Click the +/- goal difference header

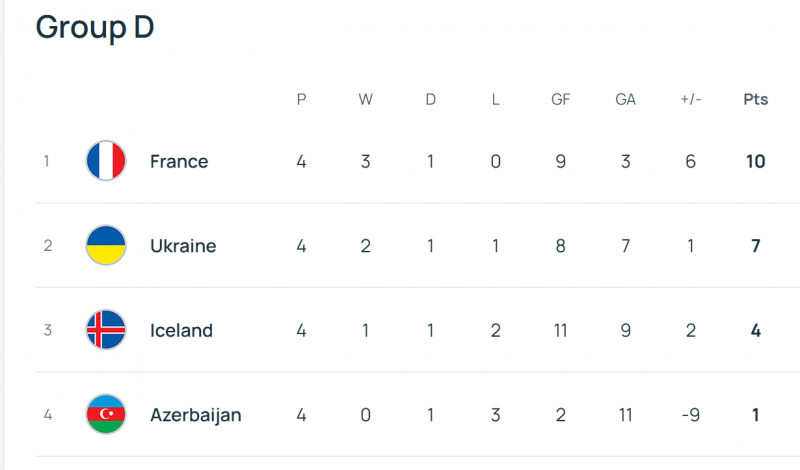click(x=690, y=100)
